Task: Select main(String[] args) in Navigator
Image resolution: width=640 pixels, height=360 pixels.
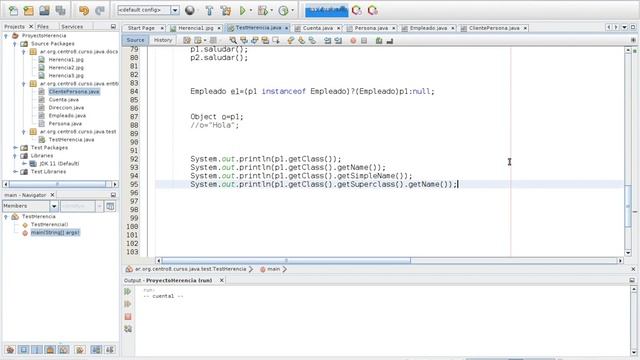Action: coord(55,233)
